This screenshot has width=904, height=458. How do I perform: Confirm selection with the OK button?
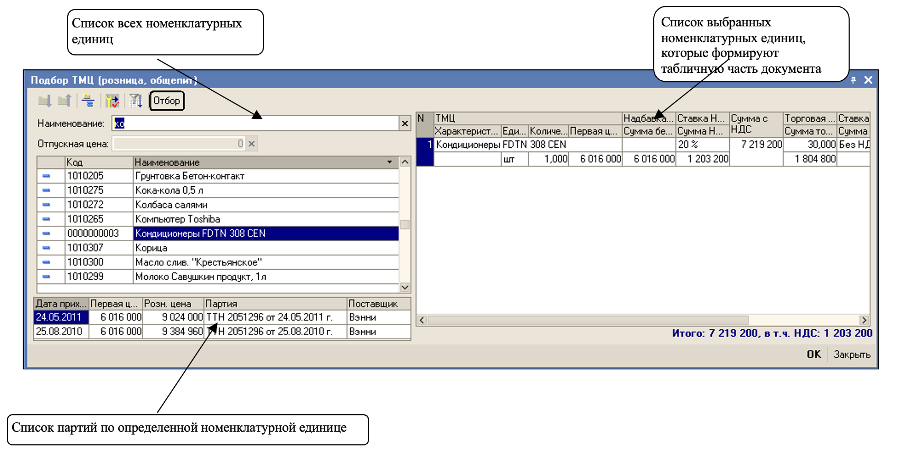[814, 354]
